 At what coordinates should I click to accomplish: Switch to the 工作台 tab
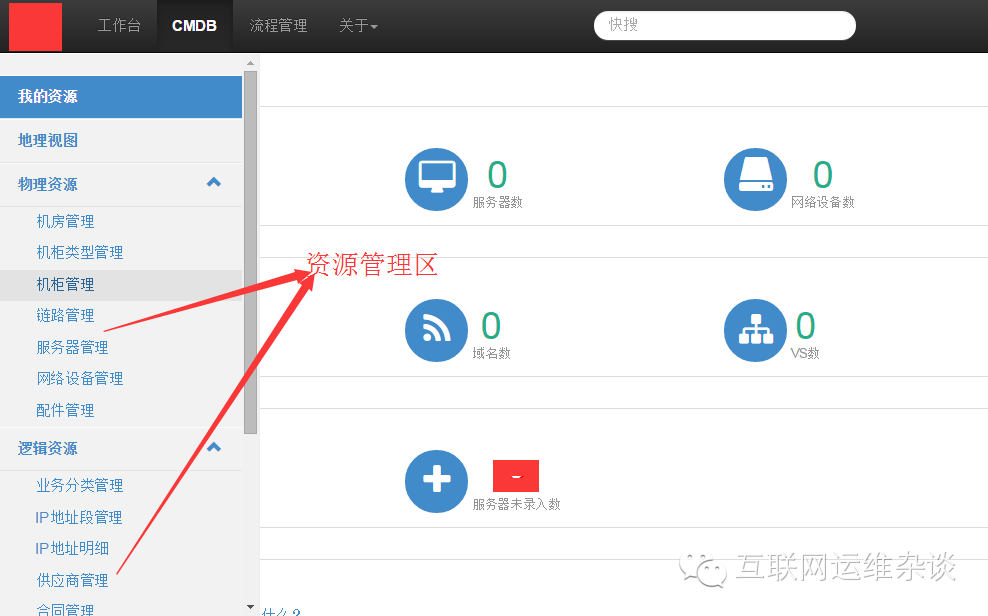coord(119,26)
